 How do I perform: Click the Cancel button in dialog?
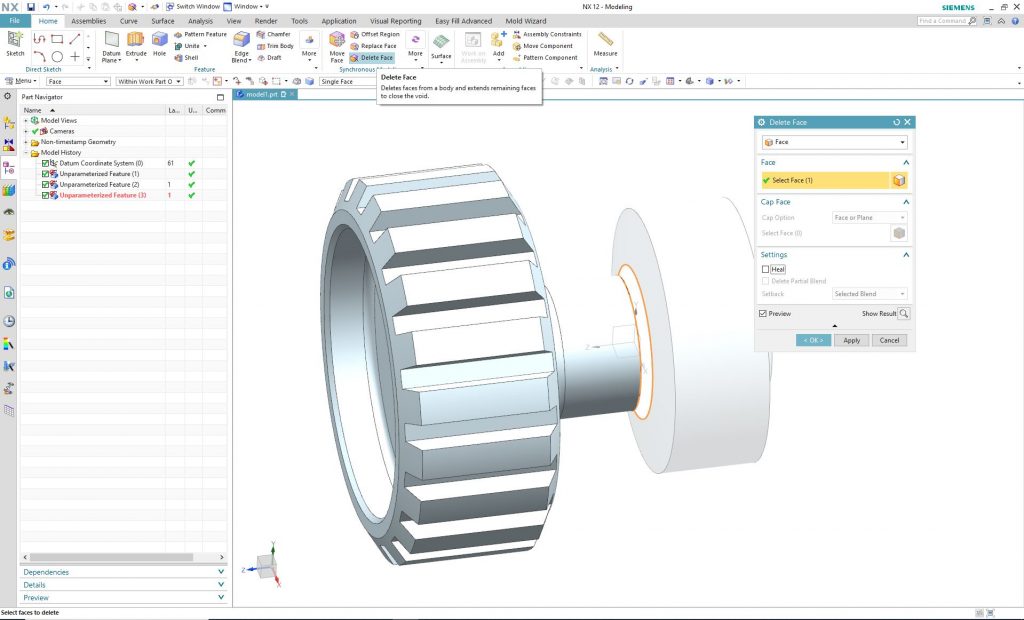point(889,340)
